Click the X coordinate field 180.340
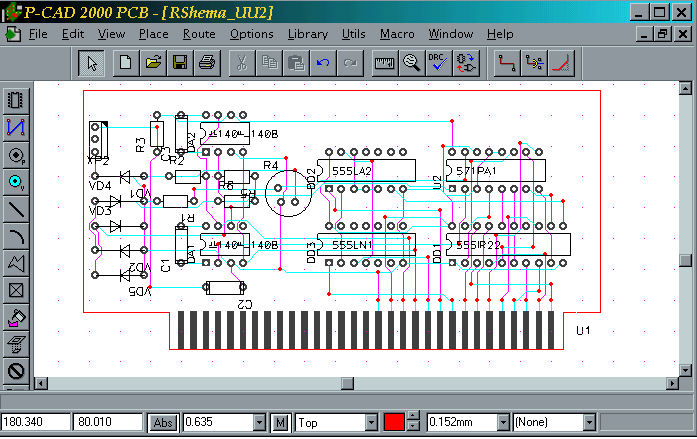This screenshot has width=697, height=439. coord(36,422)
